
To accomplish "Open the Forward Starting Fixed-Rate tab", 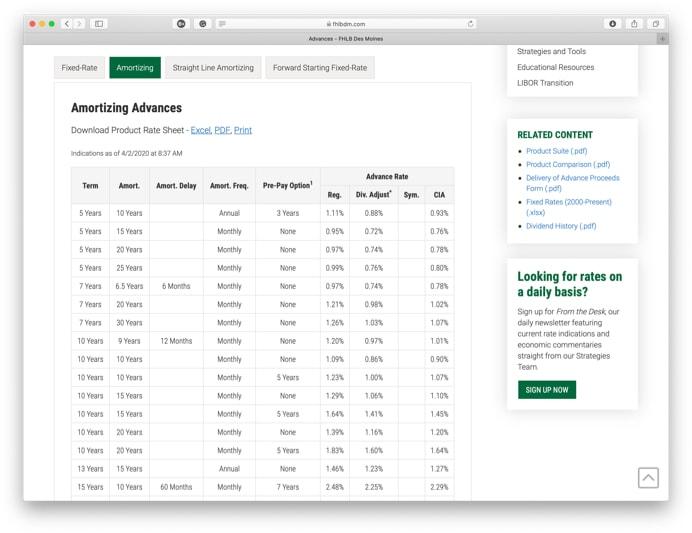I will click(320, 68).
